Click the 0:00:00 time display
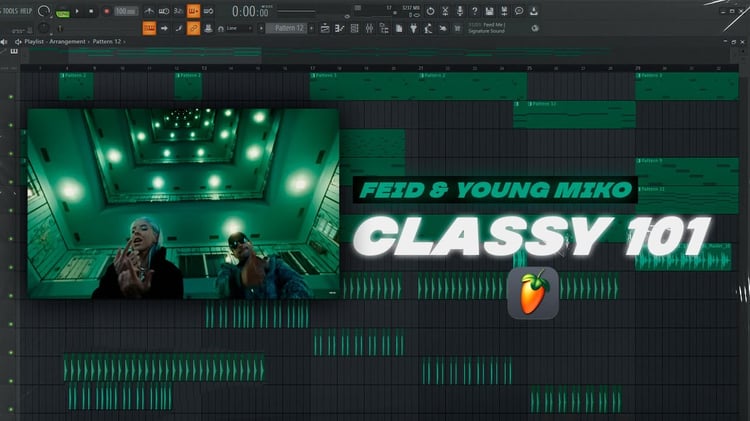The image size is (750, 421). click(250, 11)
